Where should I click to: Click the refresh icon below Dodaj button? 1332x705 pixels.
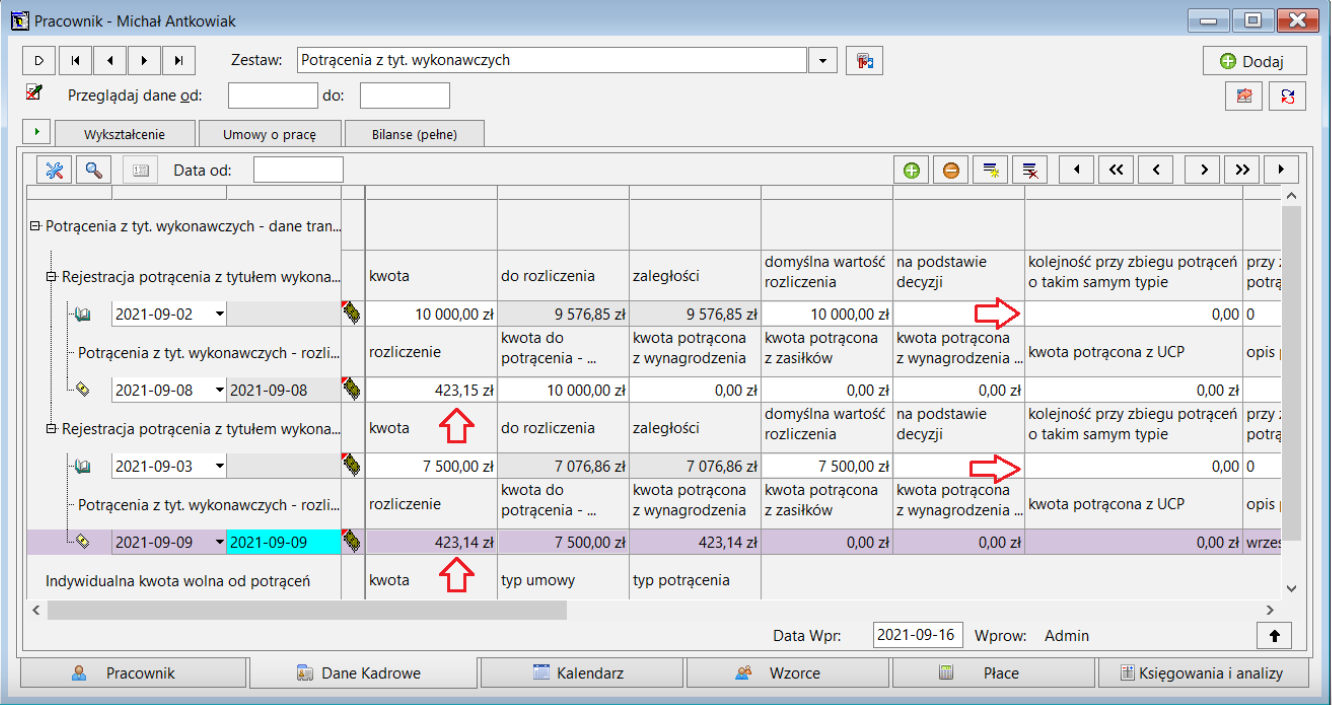pyautogui.click(x=1287, y=96)
